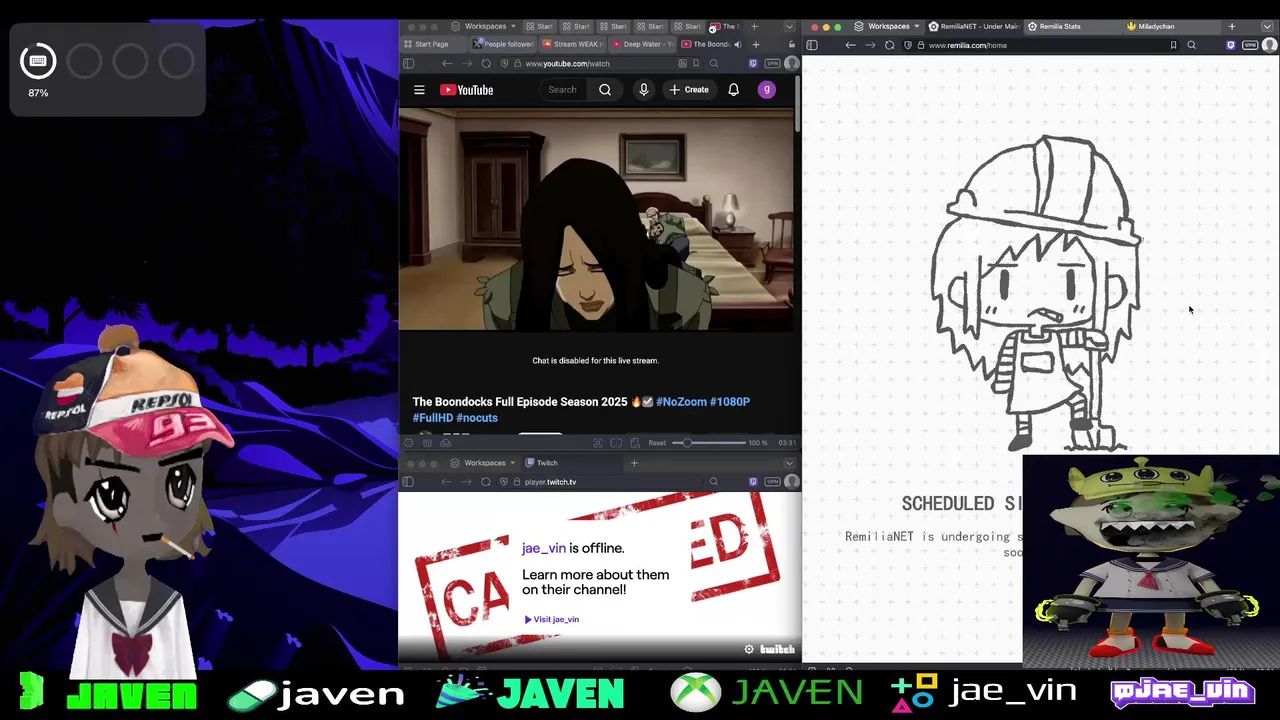This screenshot has width=1280, height=720.
Task: Expand the tab list chevron in the Twitch window
Action: pos(789,463)
